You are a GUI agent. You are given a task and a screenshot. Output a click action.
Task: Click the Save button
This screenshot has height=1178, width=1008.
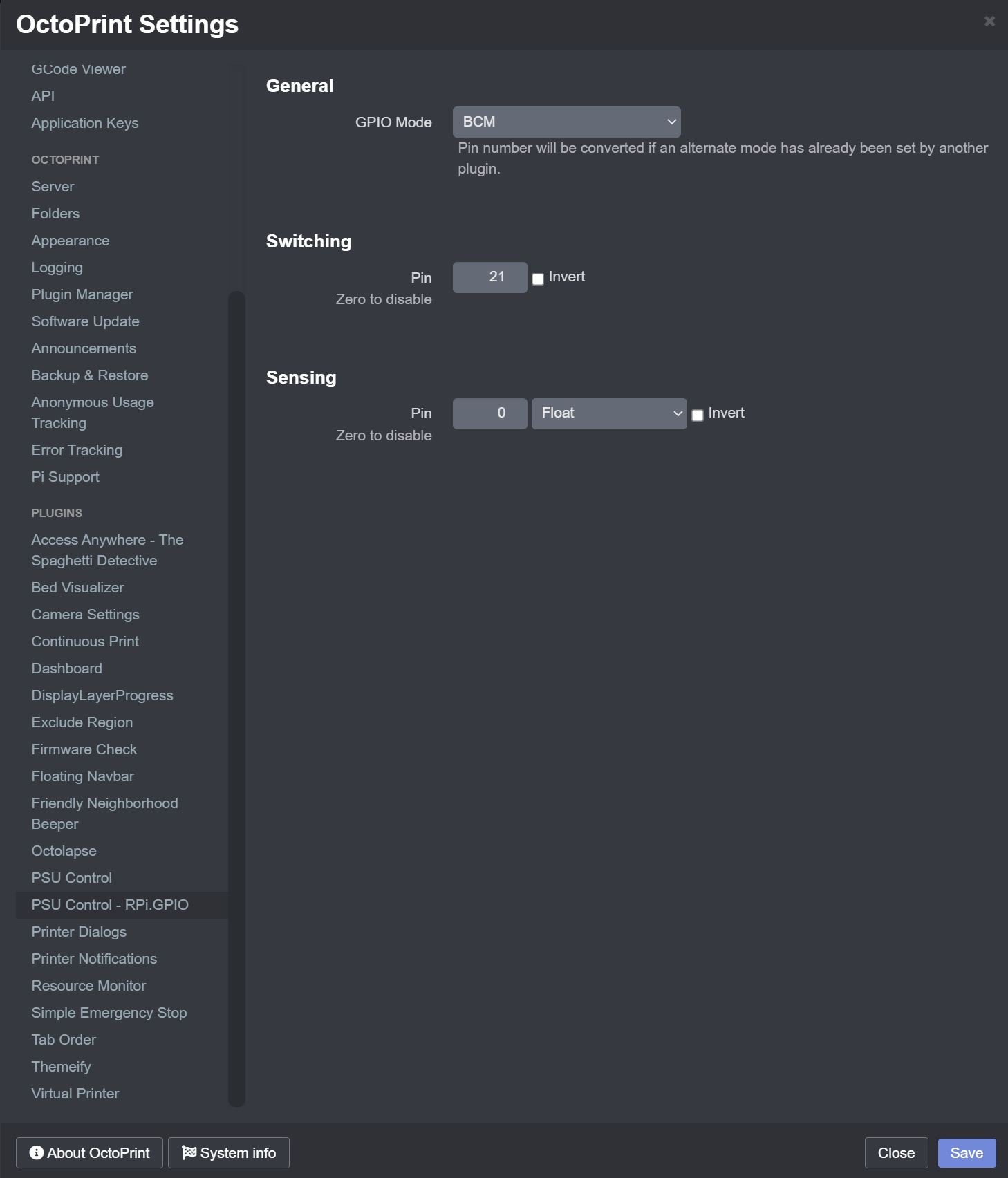(967, 1153)
